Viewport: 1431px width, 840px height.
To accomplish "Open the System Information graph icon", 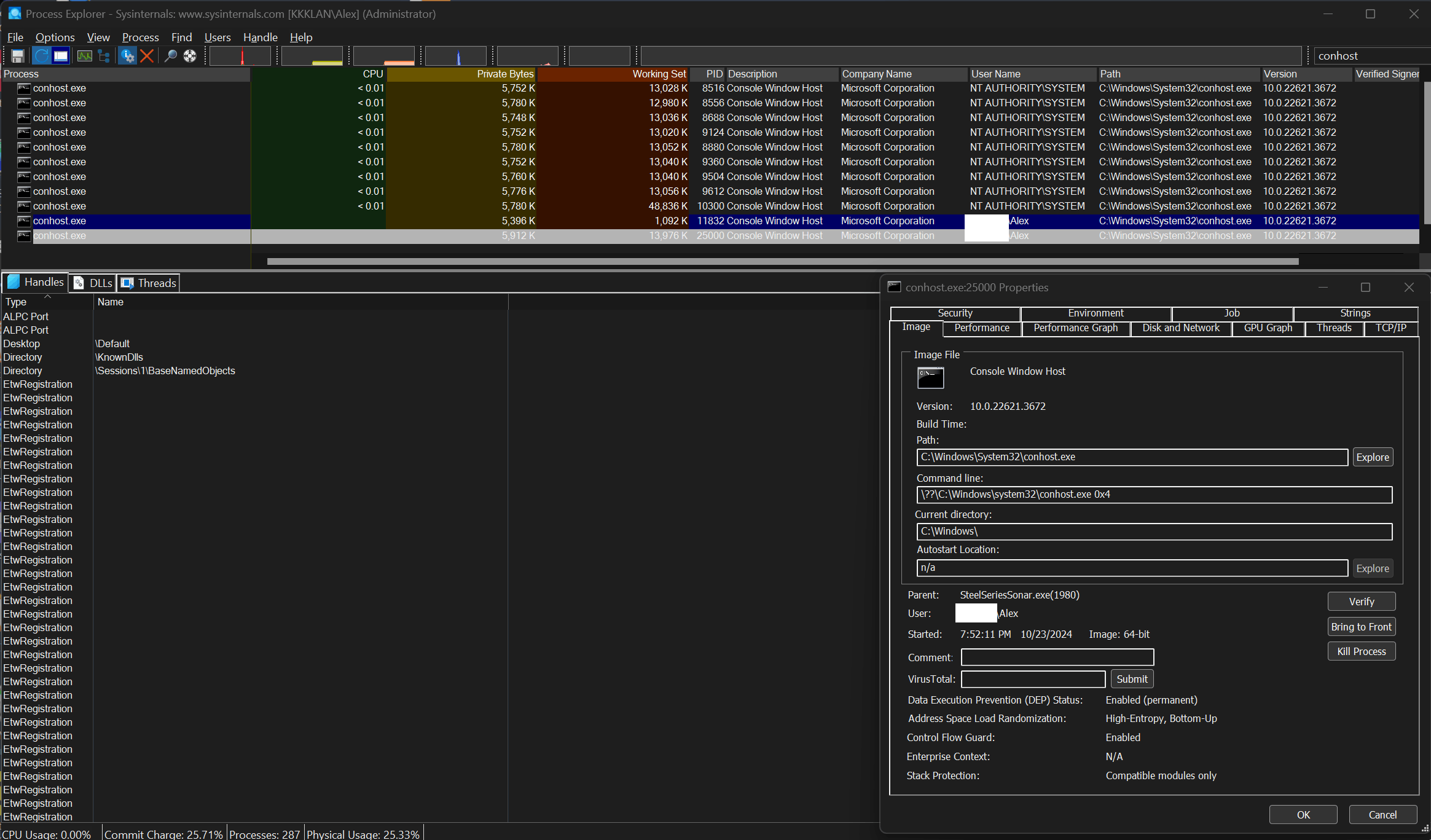I will (x=84, y=56).
